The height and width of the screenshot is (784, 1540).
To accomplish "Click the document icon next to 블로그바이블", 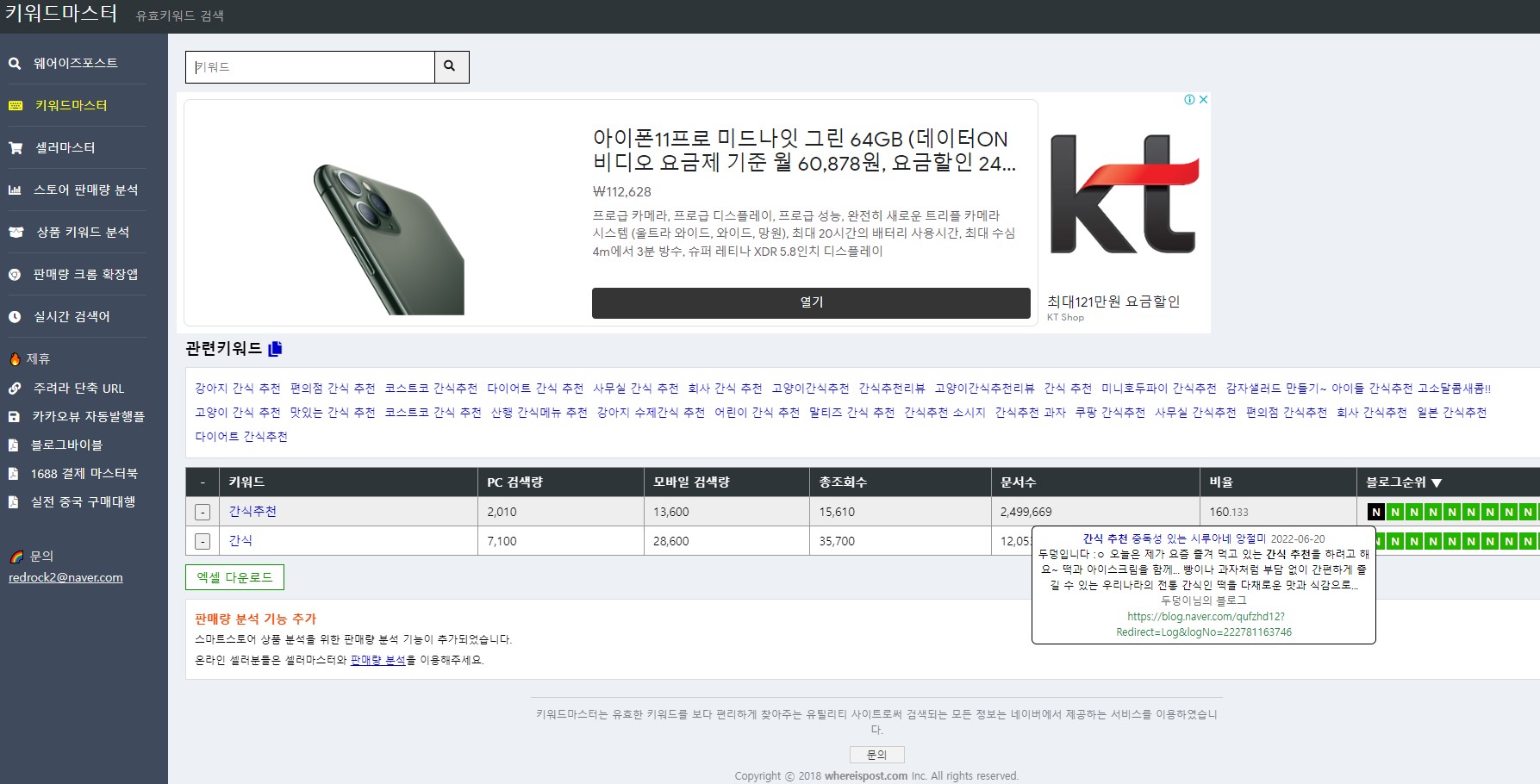I will [x=13, y=445].
